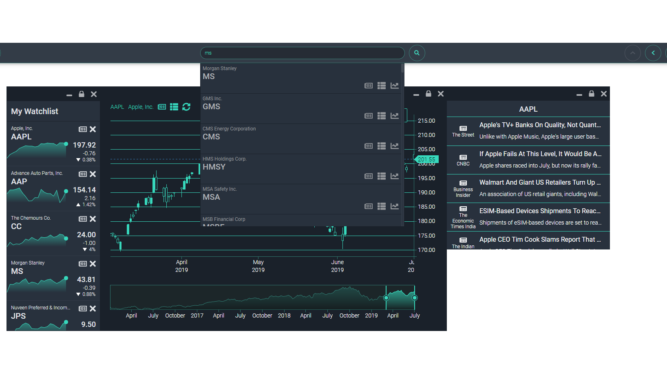Select MSB Financial Corp suggestion
This screenshot has width=667, height=375.
tap(301, 221)
